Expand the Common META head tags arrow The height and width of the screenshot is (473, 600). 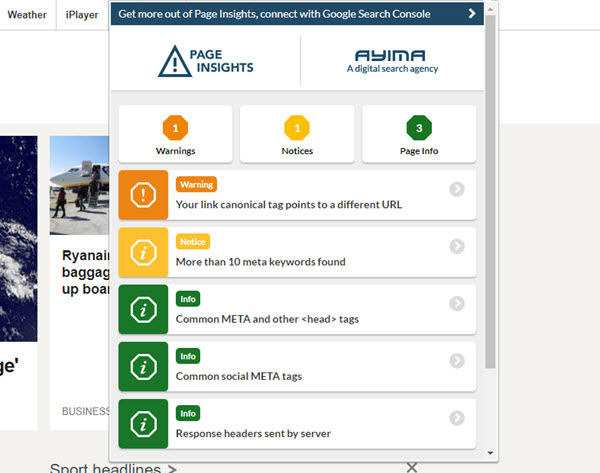(457, 303)
